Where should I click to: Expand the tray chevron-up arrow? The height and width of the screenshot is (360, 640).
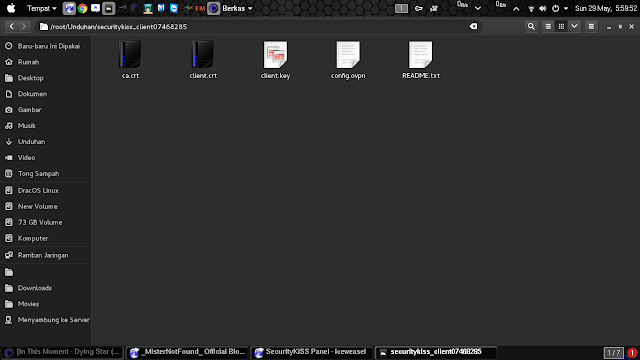[516, 9]
